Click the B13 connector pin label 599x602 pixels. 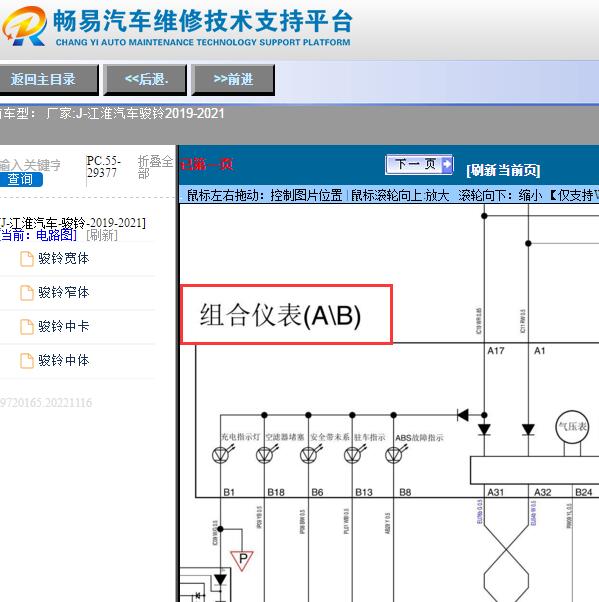coord(364,492)
